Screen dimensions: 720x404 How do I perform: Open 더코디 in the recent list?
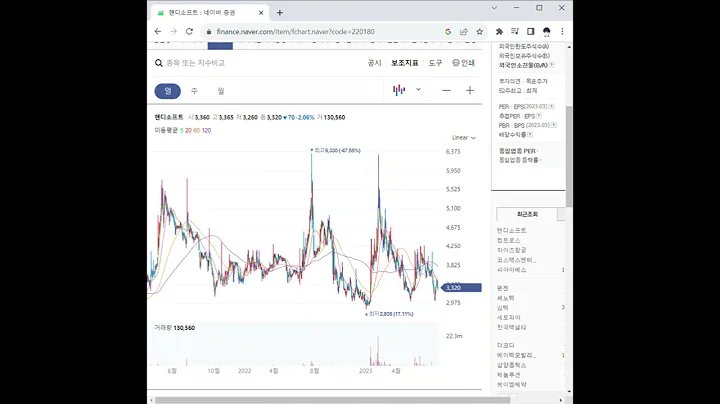tap(506, 345)
